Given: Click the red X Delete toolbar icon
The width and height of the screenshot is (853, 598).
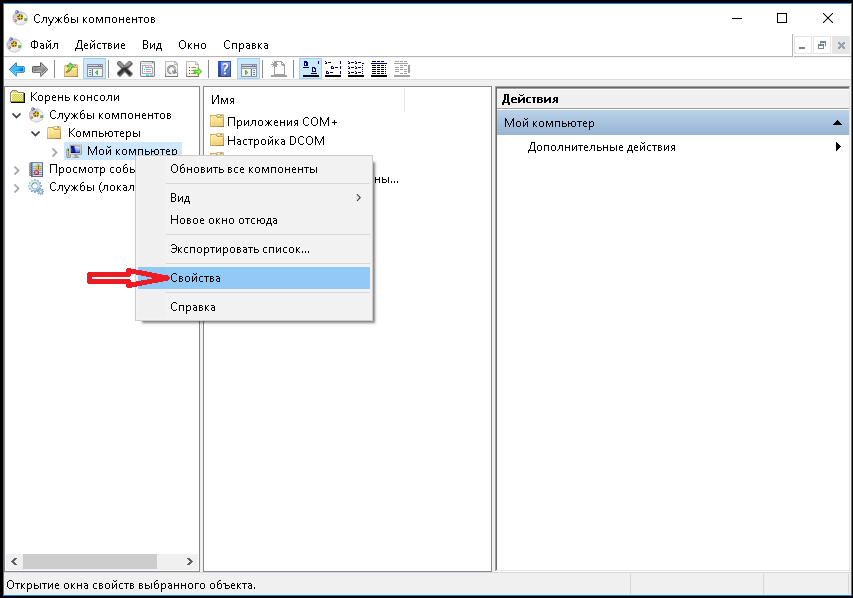Looking at the screenshot, I should [x=124, y=69].
